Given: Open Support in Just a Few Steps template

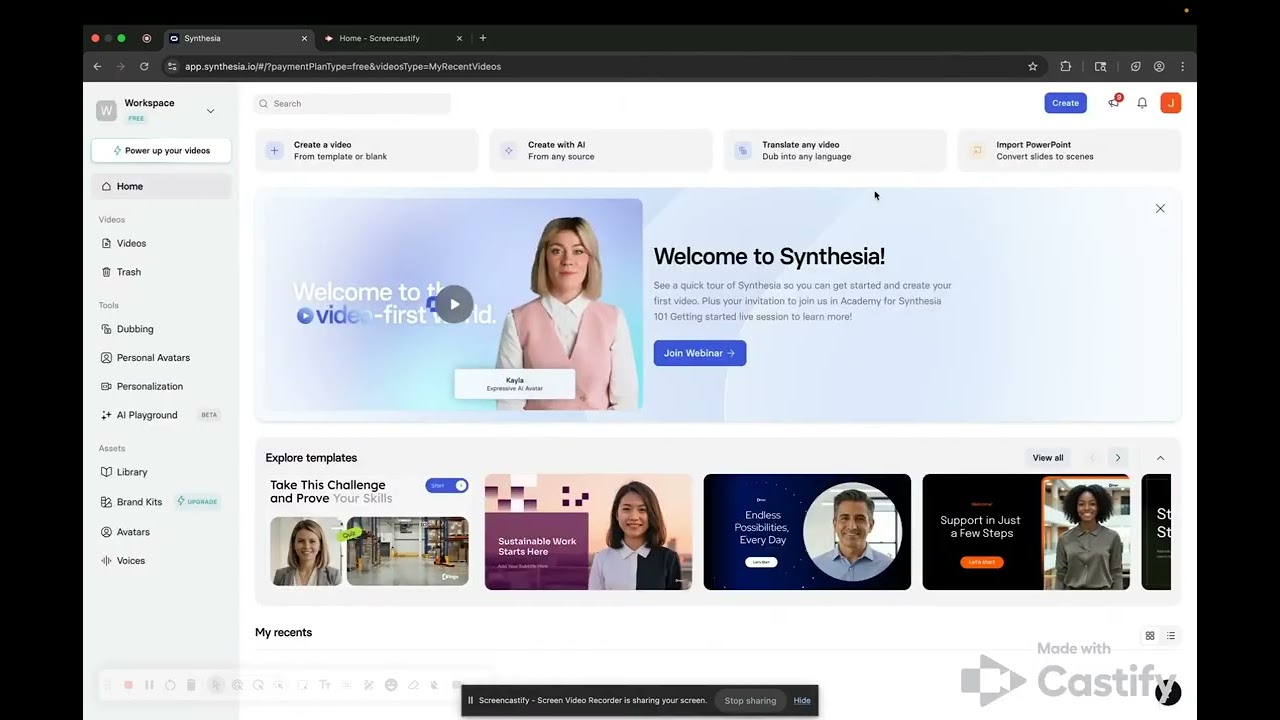Looking at the screenshot, I should 1026,532.
